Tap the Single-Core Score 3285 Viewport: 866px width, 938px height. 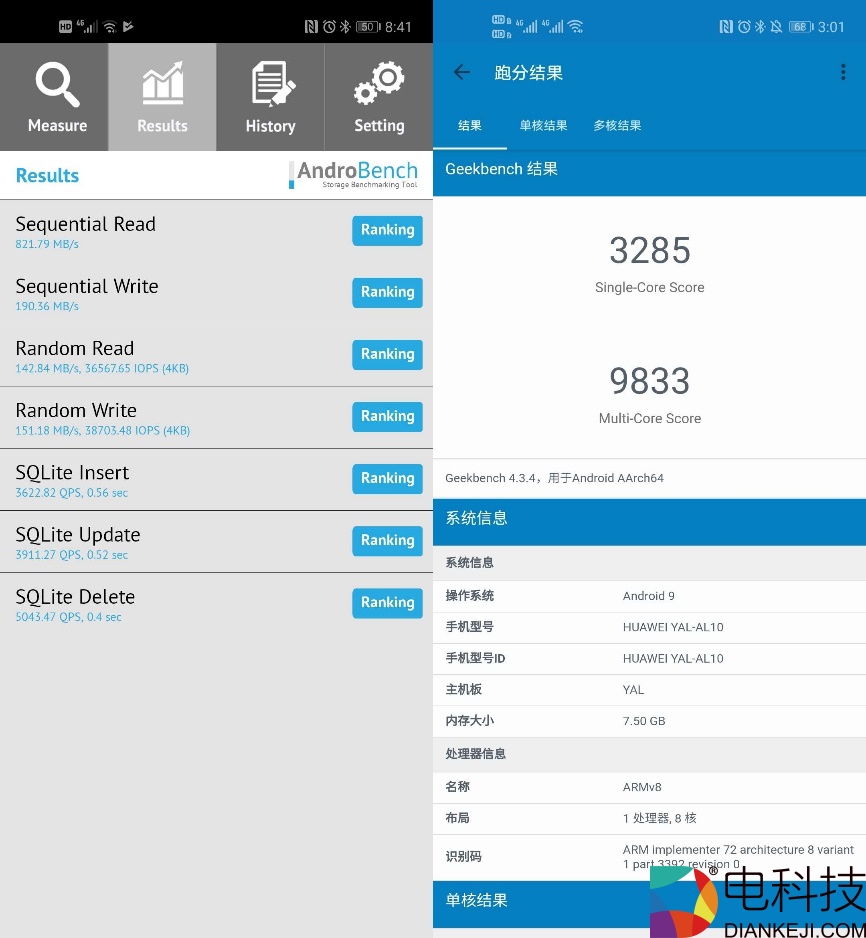650,251
